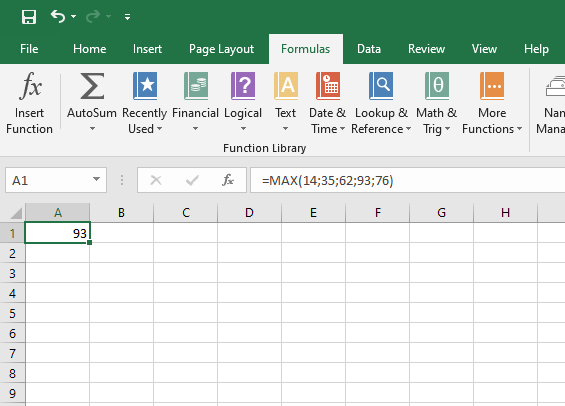Open the Financial functions icon

pyautogui.click(x=196, y=86)
